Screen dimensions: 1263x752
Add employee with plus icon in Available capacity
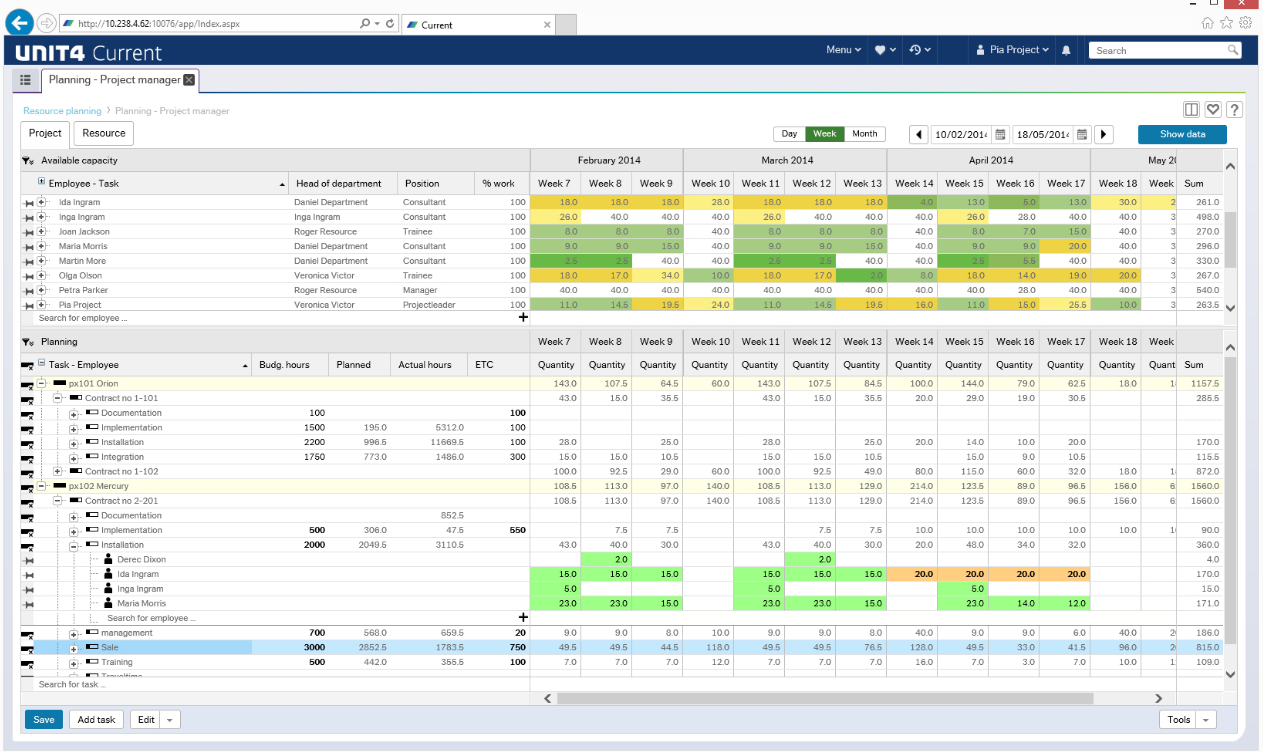(522, 318)
